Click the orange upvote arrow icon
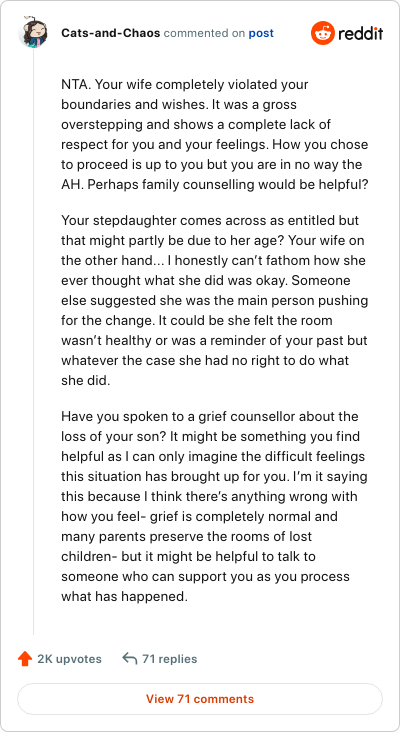 24,659
